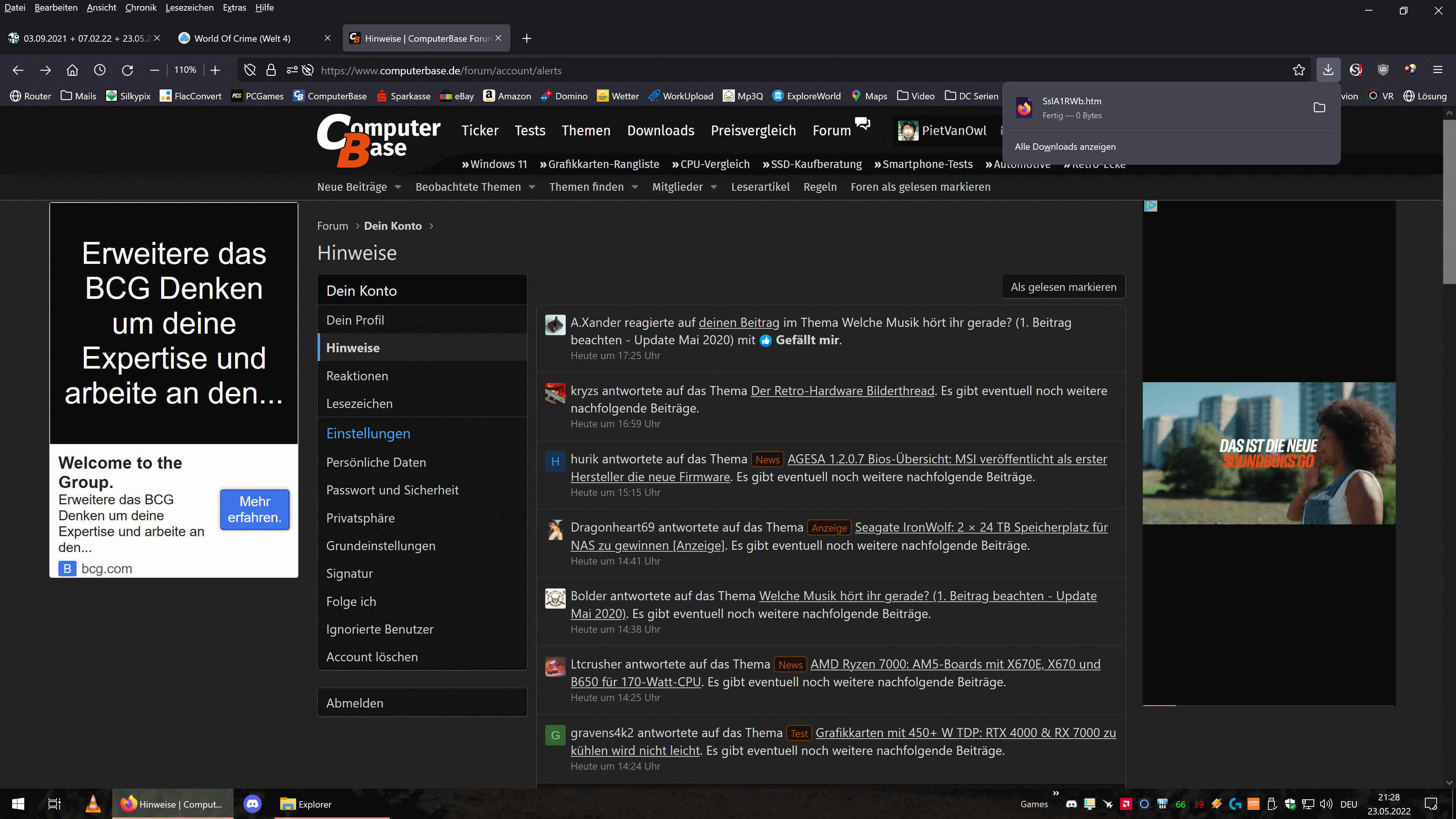Click Alle Downloads anzeigen
Viewport: 1456px width, 819px height.
click(1065, 146)
